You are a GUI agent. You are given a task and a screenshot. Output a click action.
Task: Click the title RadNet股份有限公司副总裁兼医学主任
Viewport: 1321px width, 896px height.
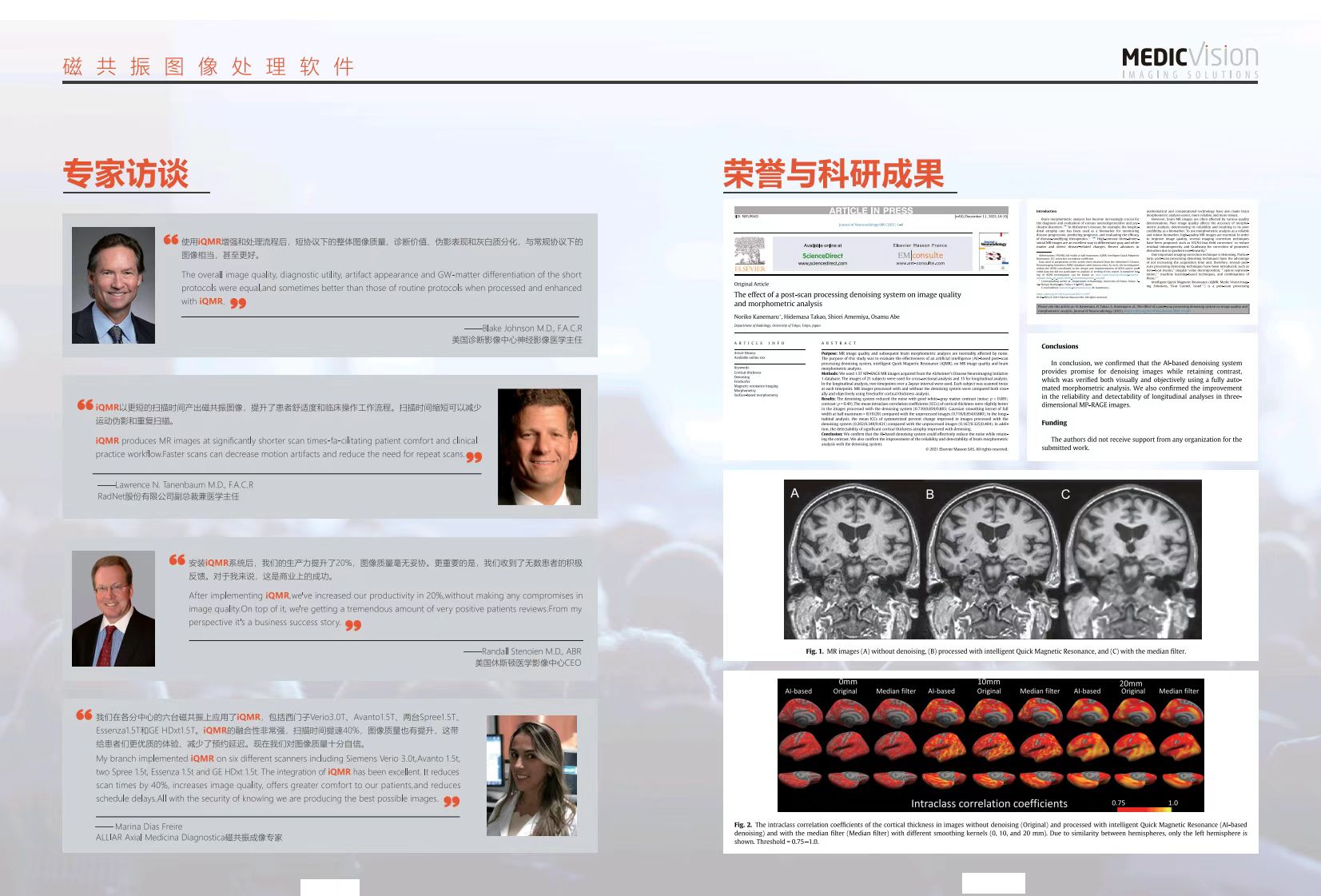click(x=168, y=496)
